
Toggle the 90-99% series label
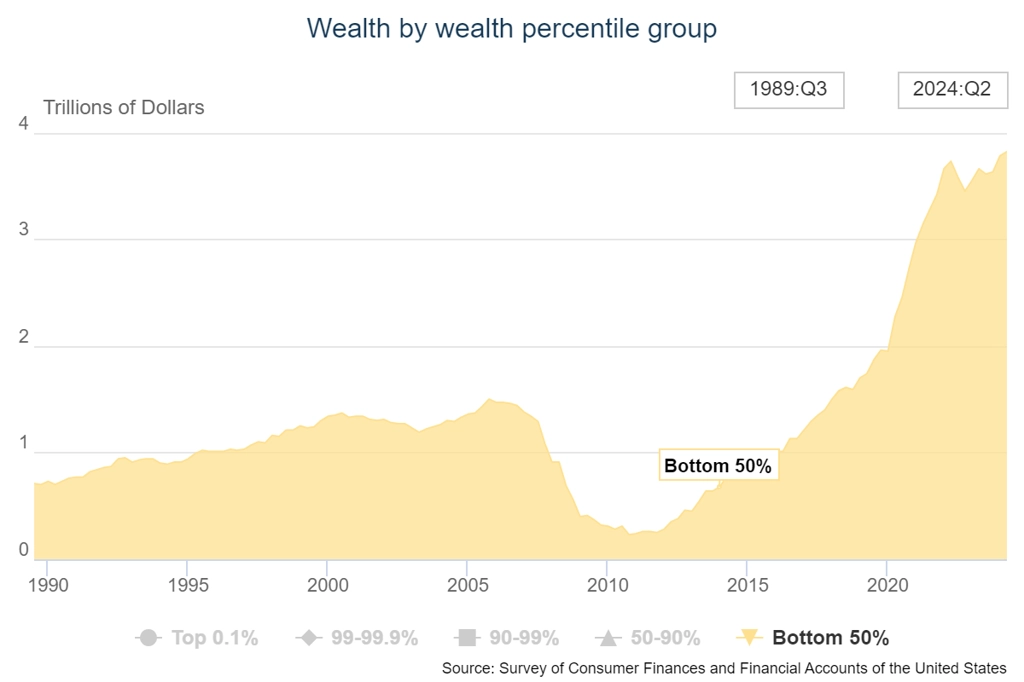click(x=524, y=638)
